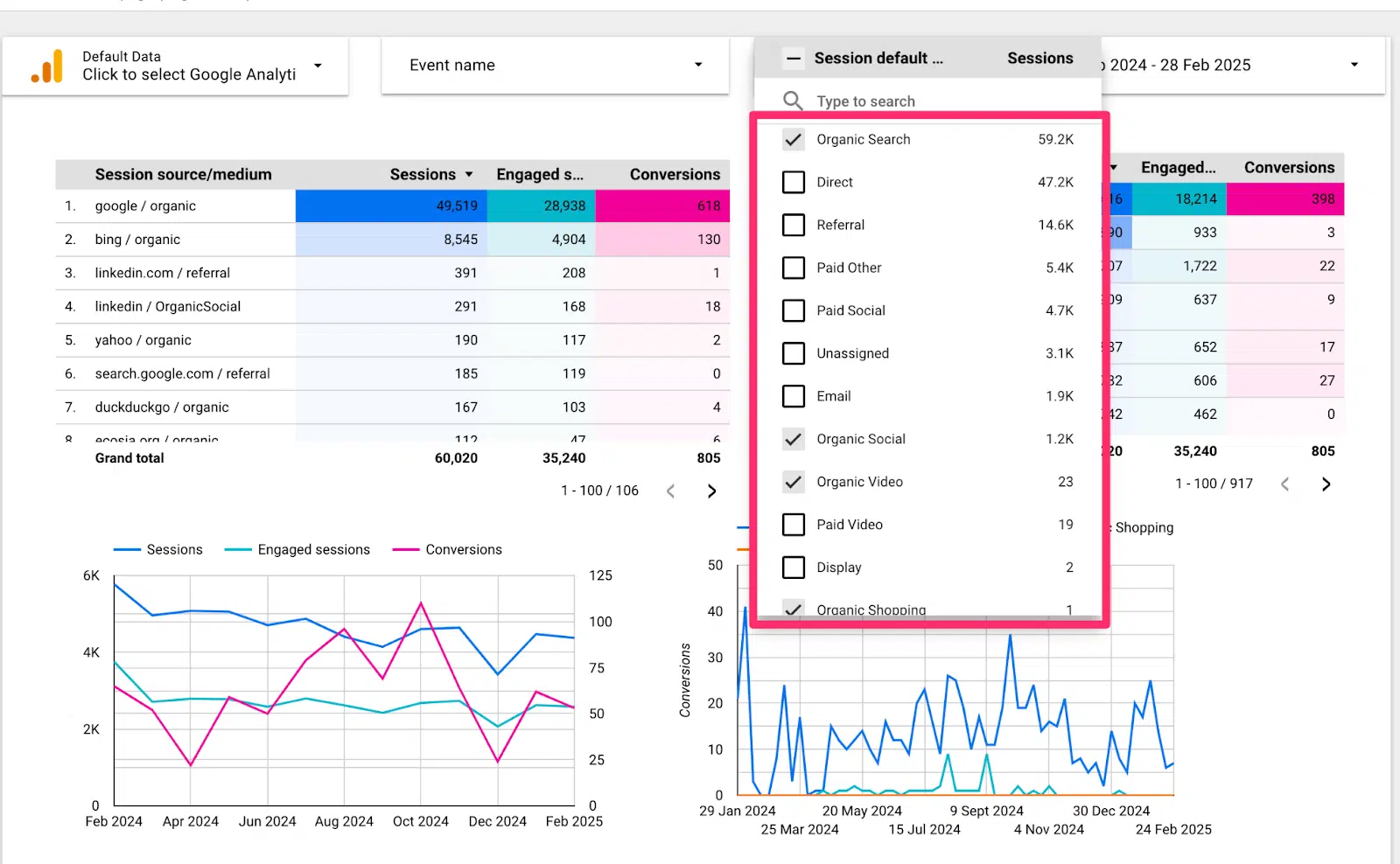Viewport: 1400px width, 864px height.
Task: Sort by Conversions column in left table
Action: click(x=675, y=175)
